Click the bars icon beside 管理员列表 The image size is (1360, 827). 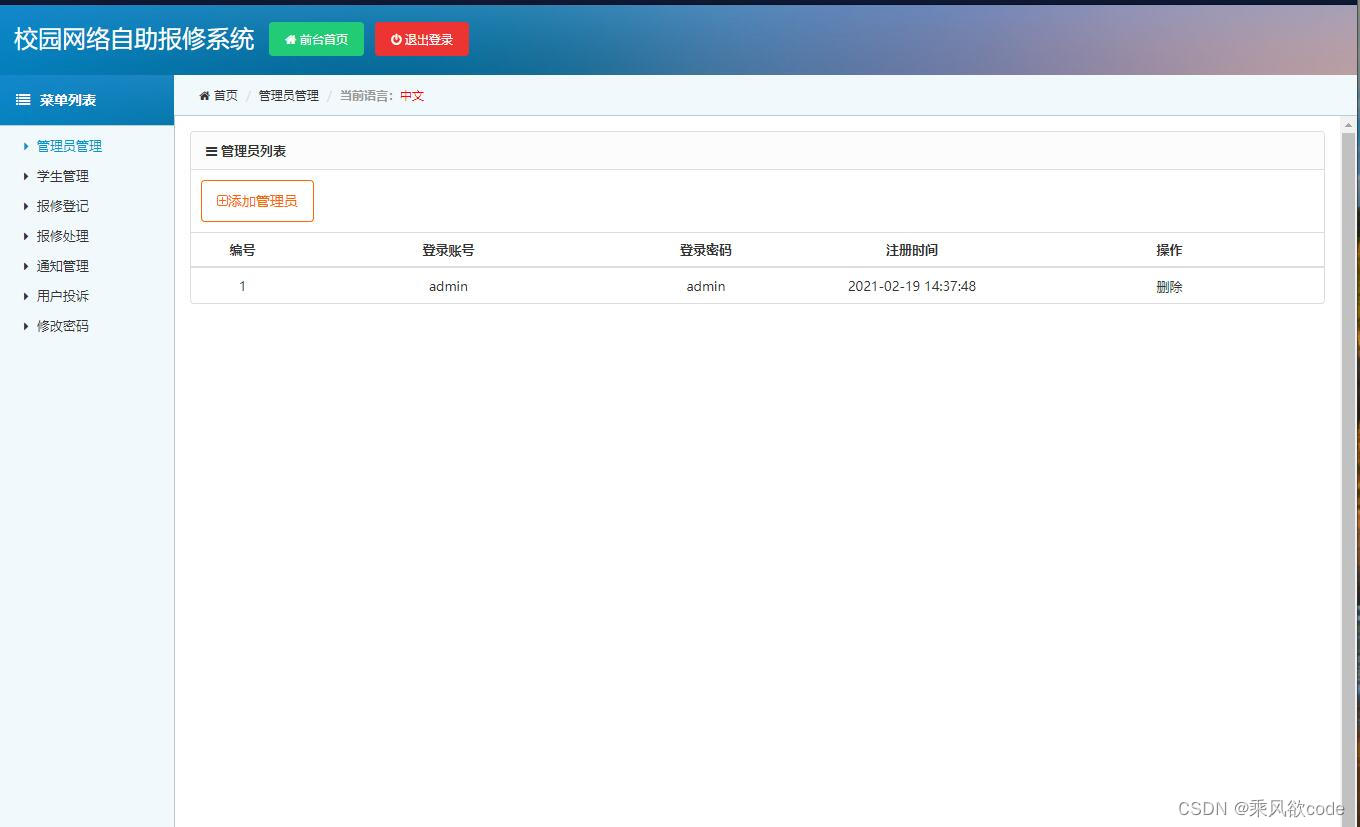[x=211, y=152]
